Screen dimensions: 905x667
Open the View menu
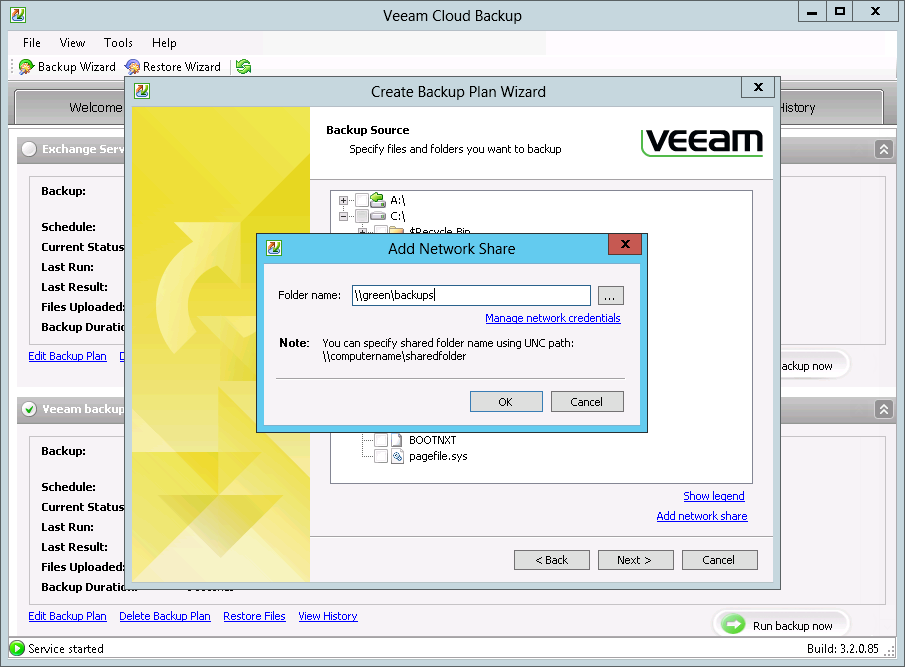(x=72, y=43)
